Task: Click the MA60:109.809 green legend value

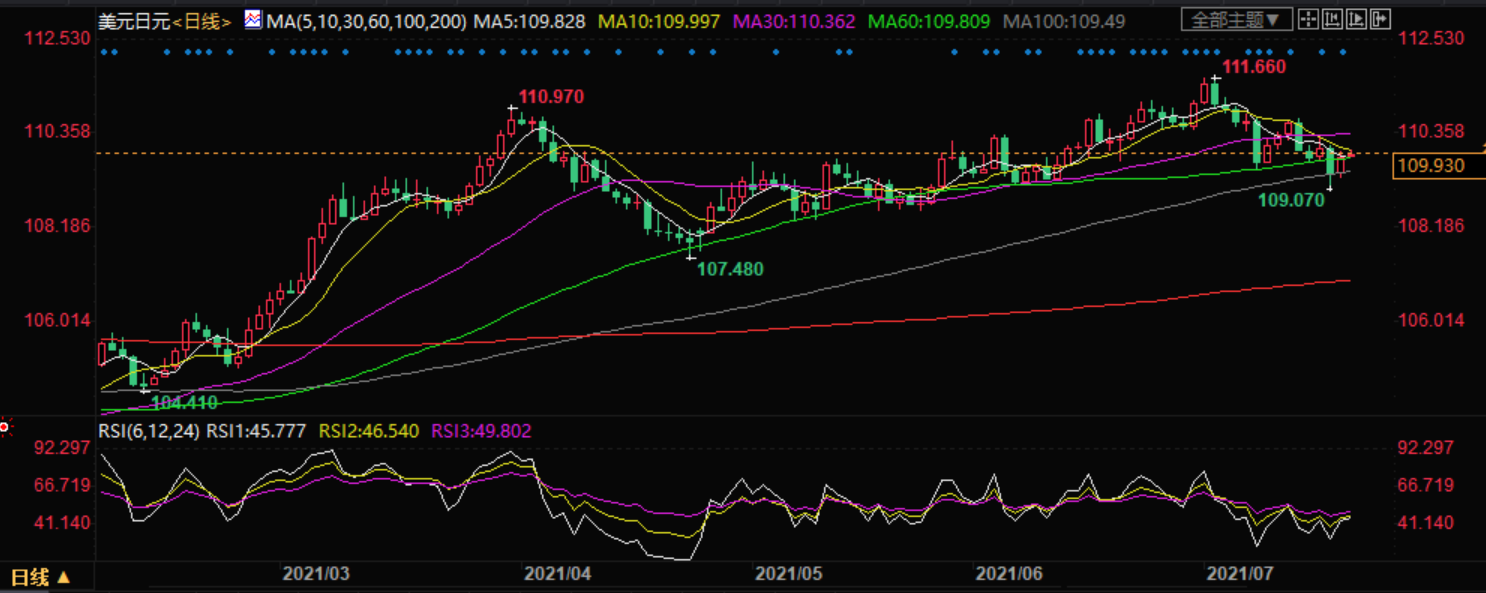Action: 929,21
